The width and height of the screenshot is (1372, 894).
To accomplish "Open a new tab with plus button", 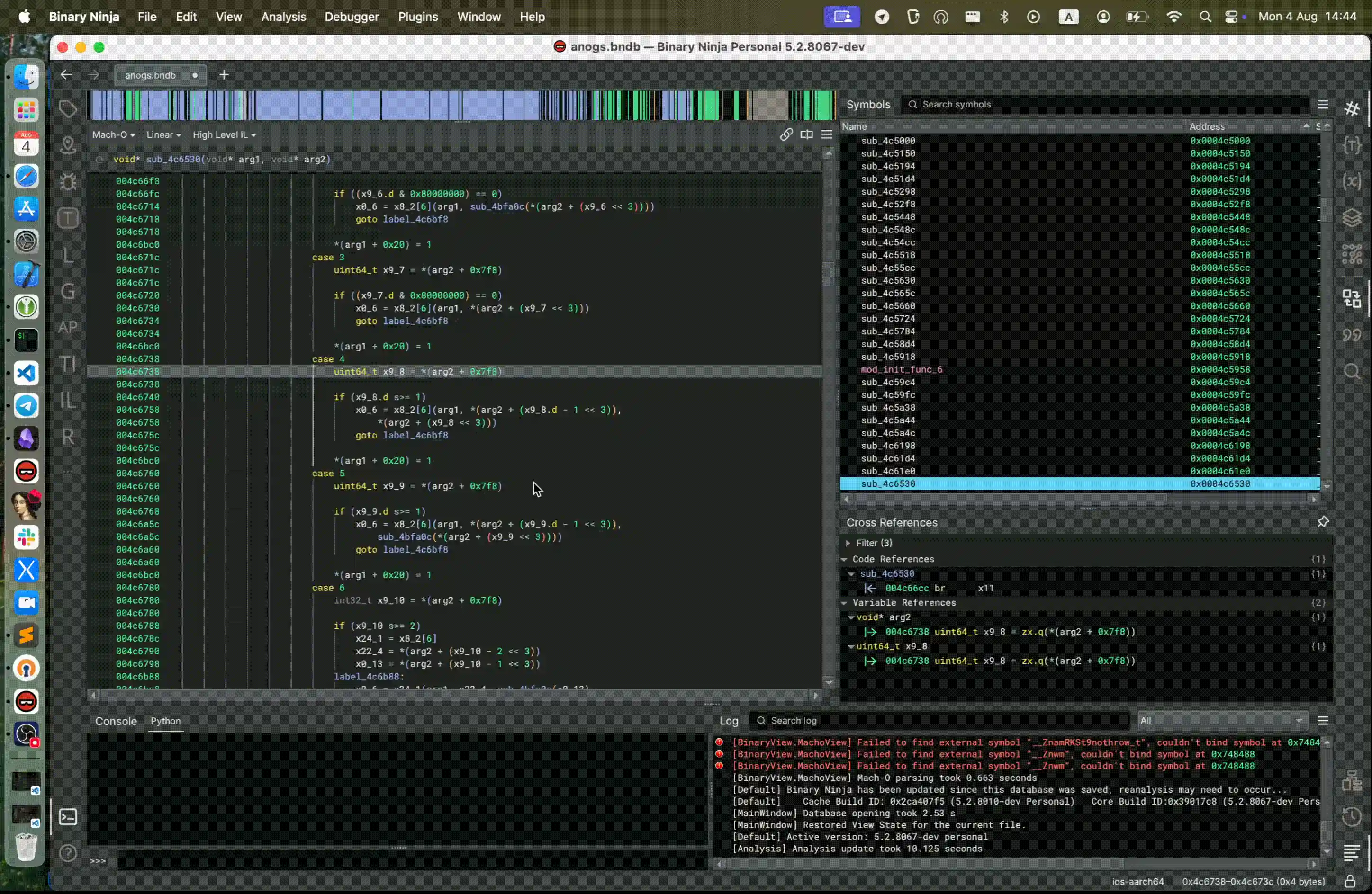I will pos(224,75).
